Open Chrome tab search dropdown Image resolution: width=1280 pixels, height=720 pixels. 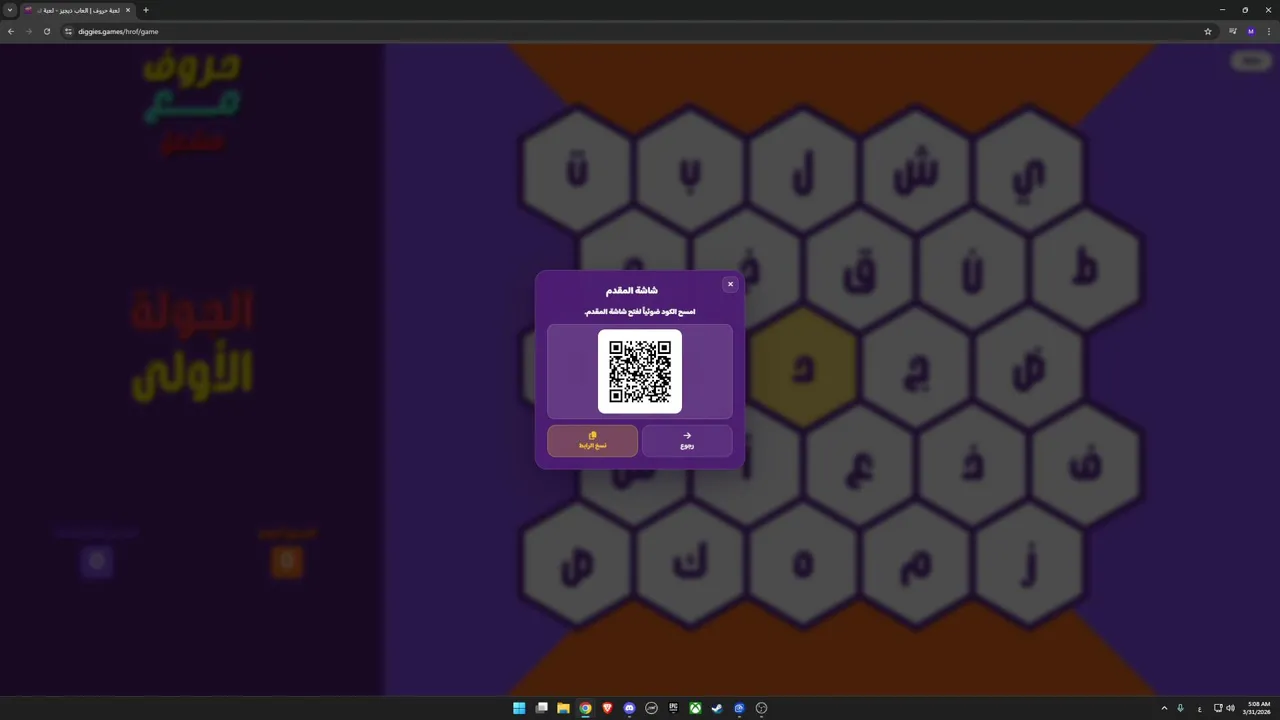(10, 10)
